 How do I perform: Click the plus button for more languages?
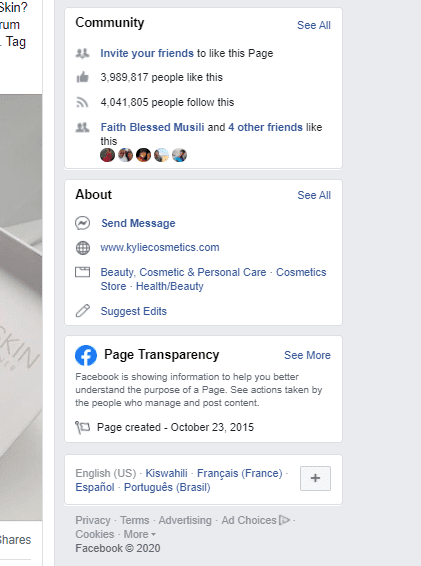coord(315,478)
